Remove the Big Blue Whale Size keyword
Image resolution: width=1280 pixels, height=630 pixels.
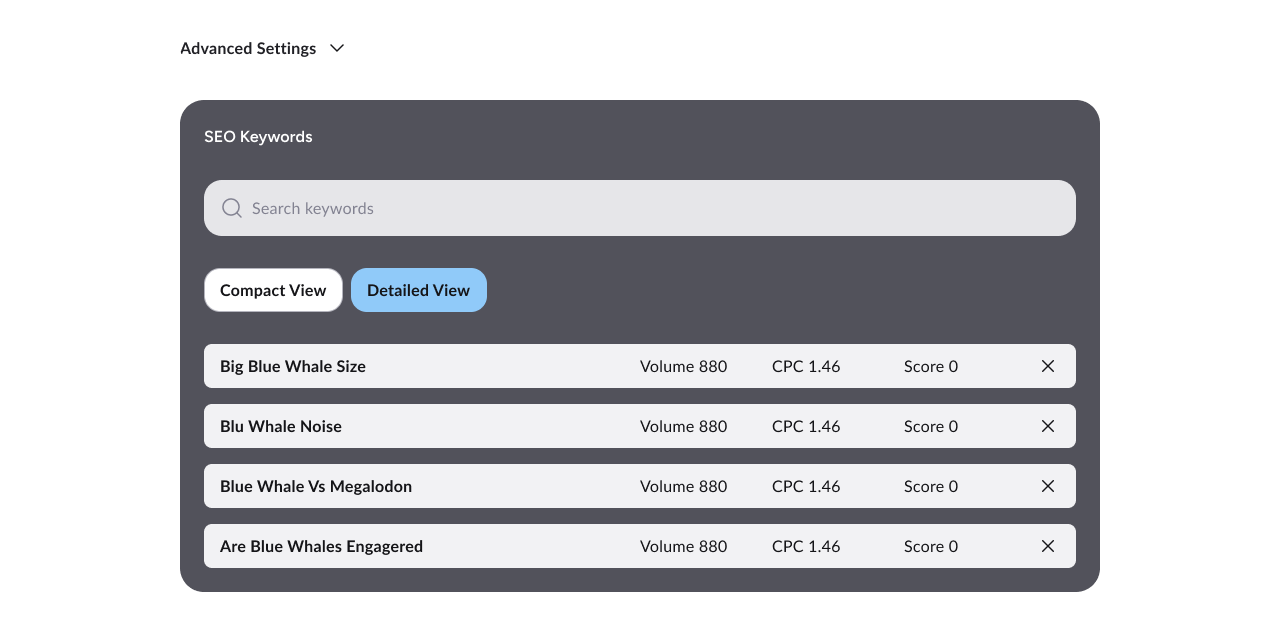1047,366
